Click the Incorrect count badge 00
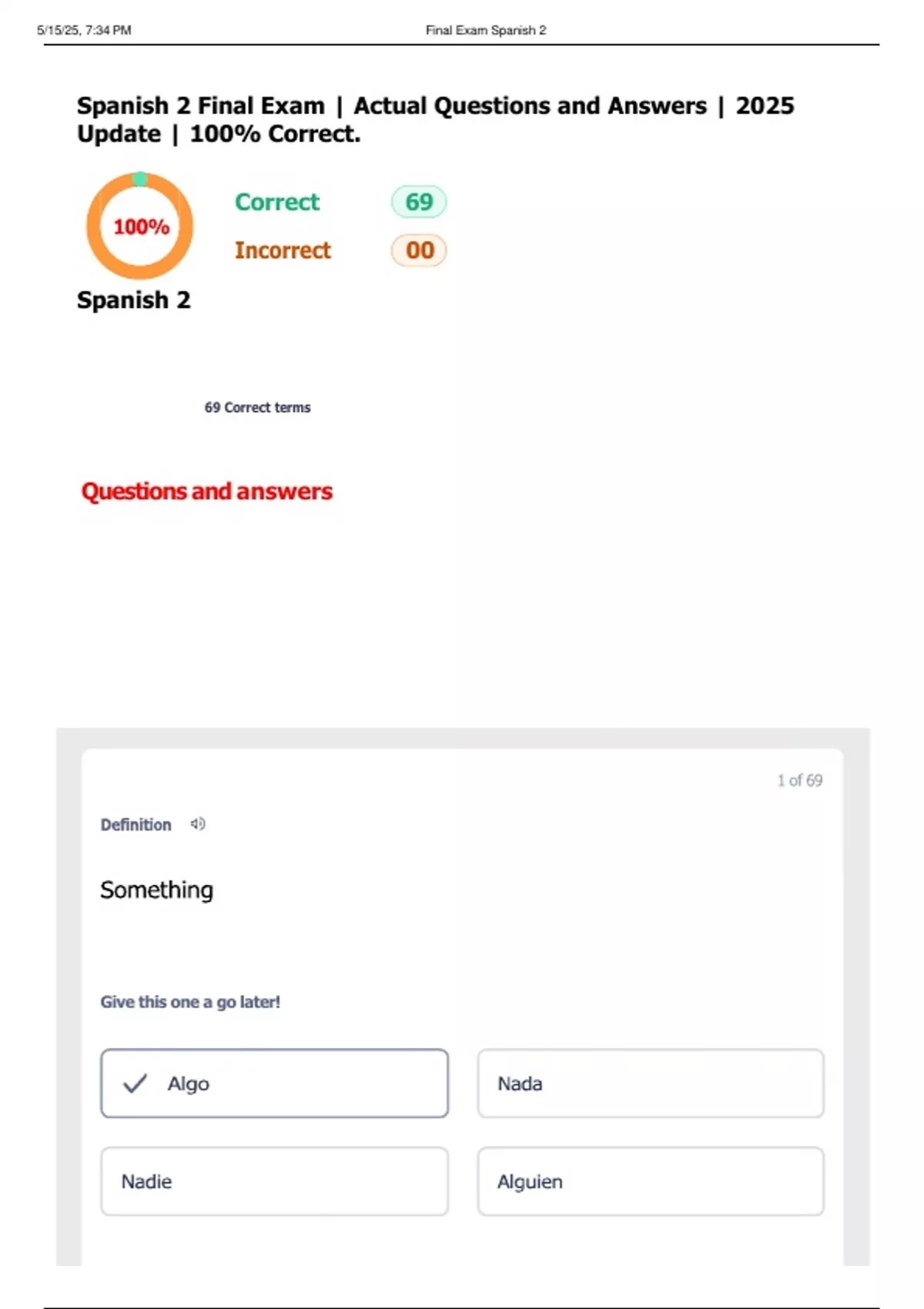 point(419,250)
